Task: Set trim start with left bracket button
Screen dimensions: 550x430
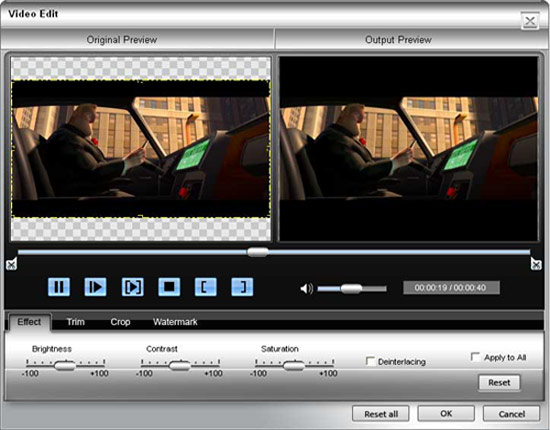Action: tap(206, 287)
